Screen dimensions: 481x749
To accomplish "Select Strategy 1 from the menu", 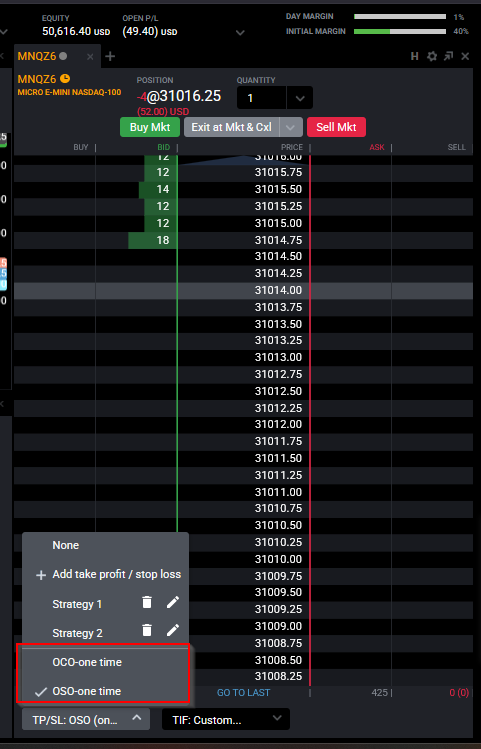I will coord(77,604).
